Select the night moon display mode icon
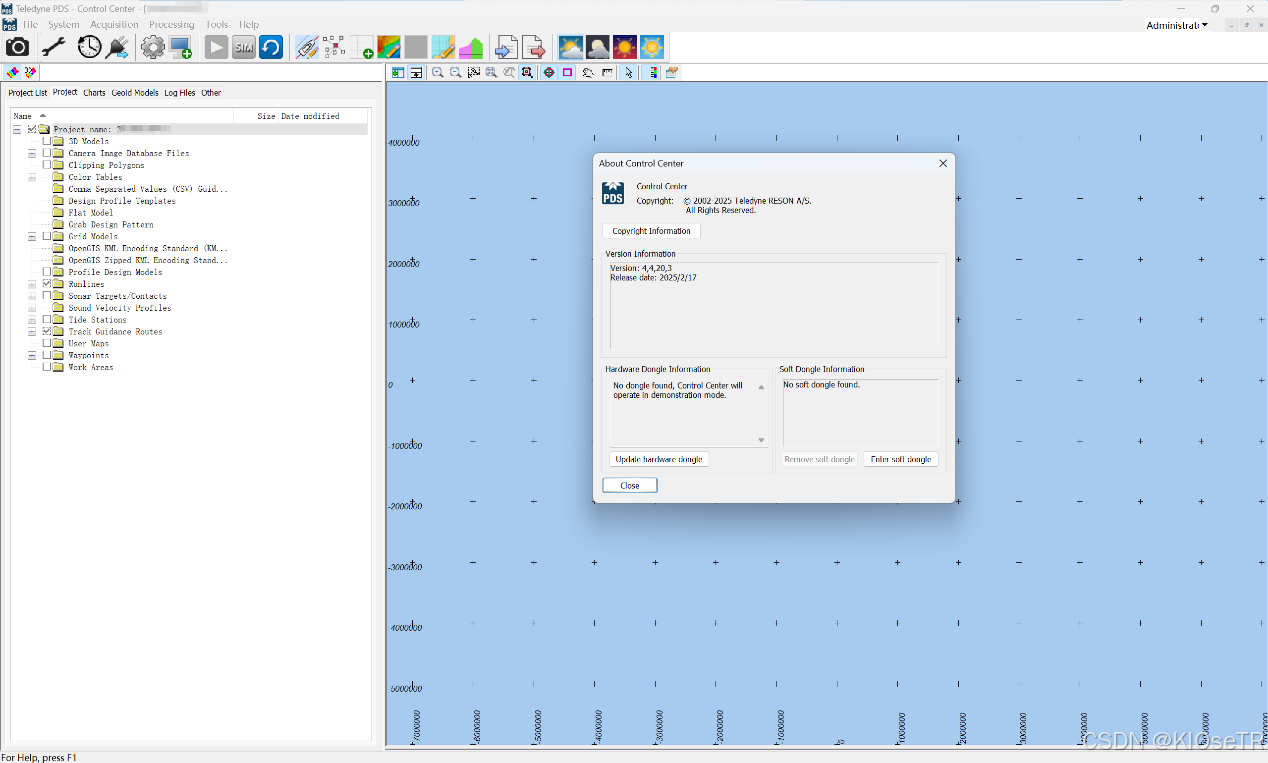The width and height of the screenshot is (1268, 763). [598, 47]
